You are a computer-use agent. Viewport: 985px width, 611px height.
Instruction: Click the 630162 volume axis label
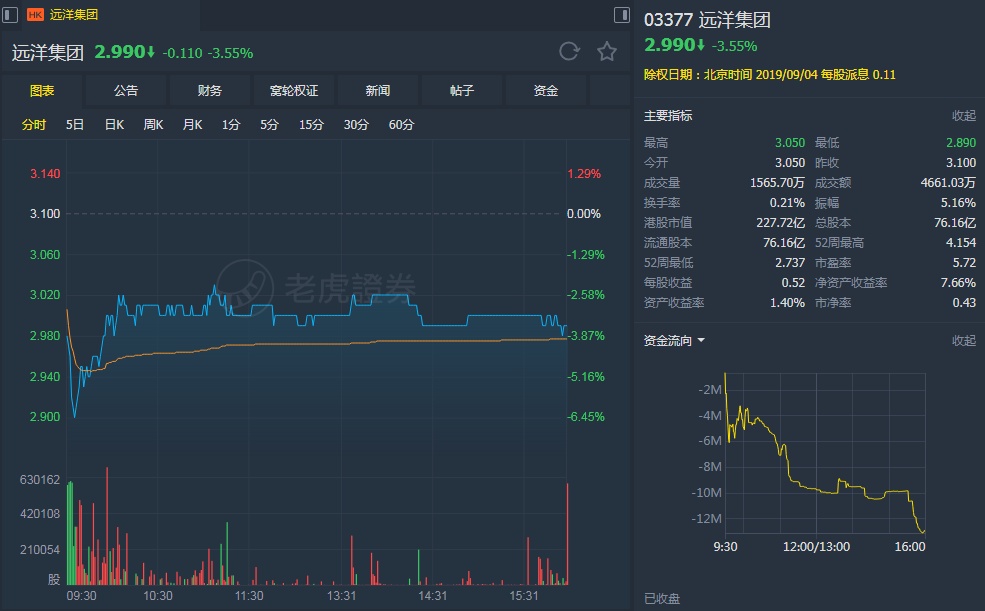pyautogui.click(x=40, y=480)
